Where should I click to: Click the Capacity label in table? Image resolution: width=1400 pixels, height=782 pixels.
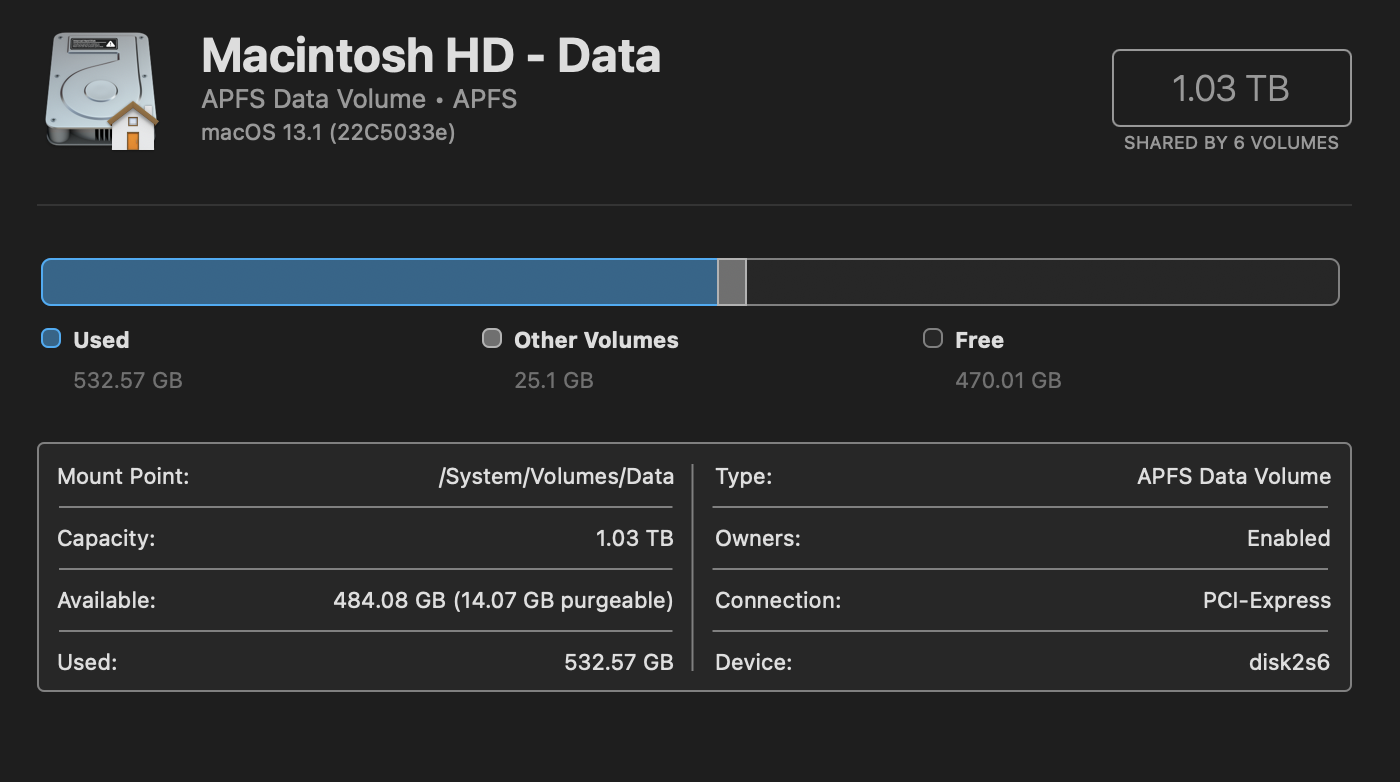click(106, 538)
